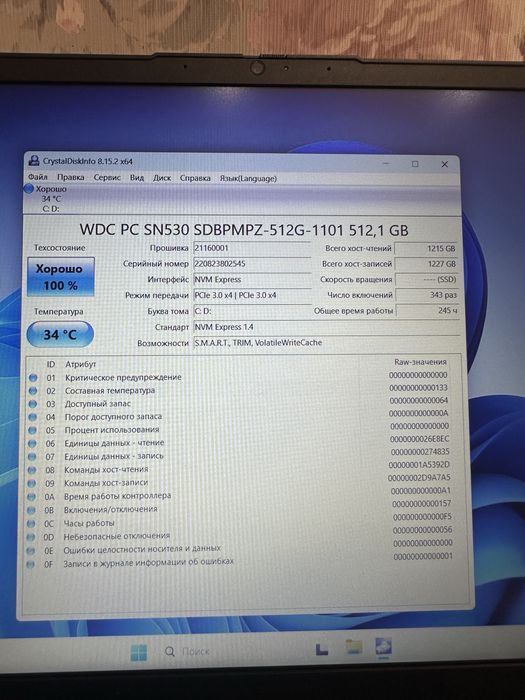This screenshot has height=700, width=525.
Task: Click power-on count value 343 раз
Action: [x=427, y=295]
